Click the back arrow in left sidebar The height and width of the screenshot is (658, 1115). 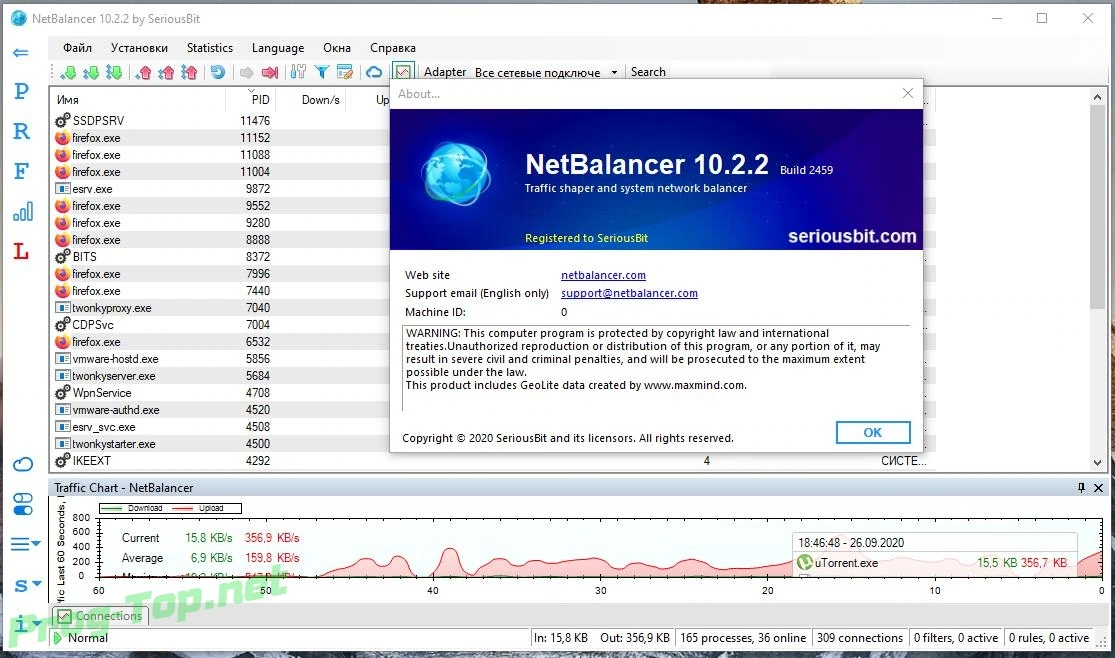21,53
